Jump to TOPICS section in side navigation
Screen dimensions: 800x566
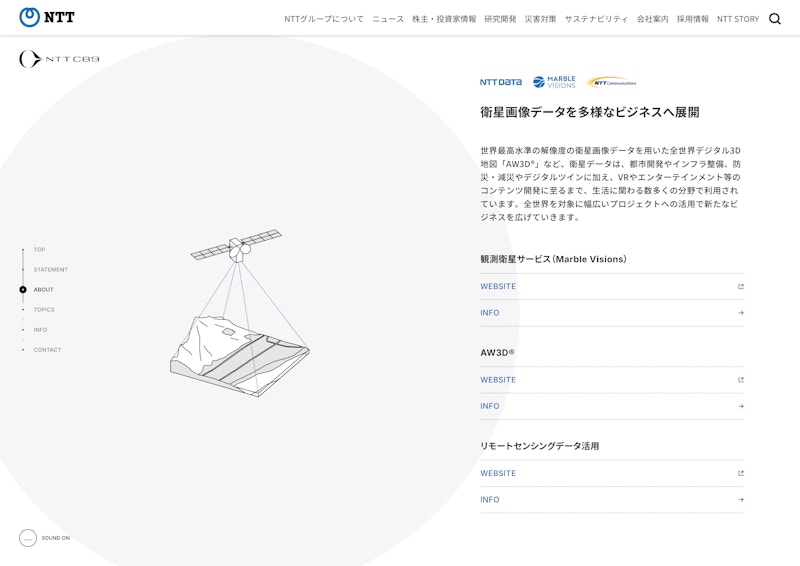click(x=44, y=309)
